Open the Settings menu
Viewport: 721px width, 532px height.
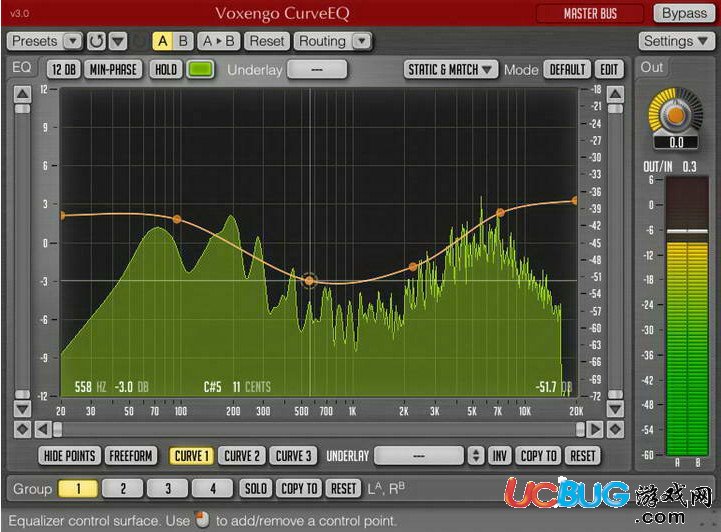coord(675,41)
